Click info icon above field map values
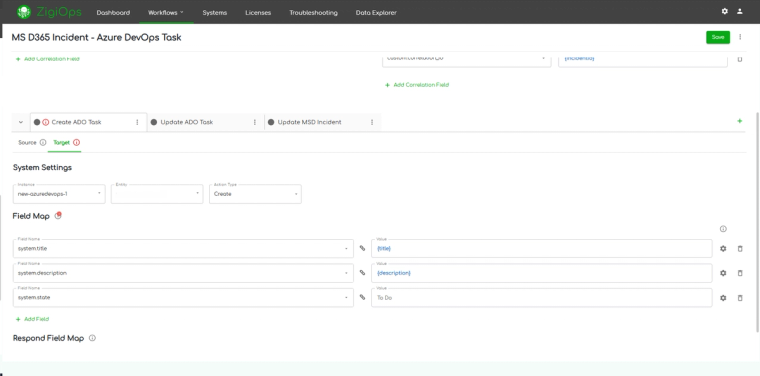760x376 pixels. 723,229
